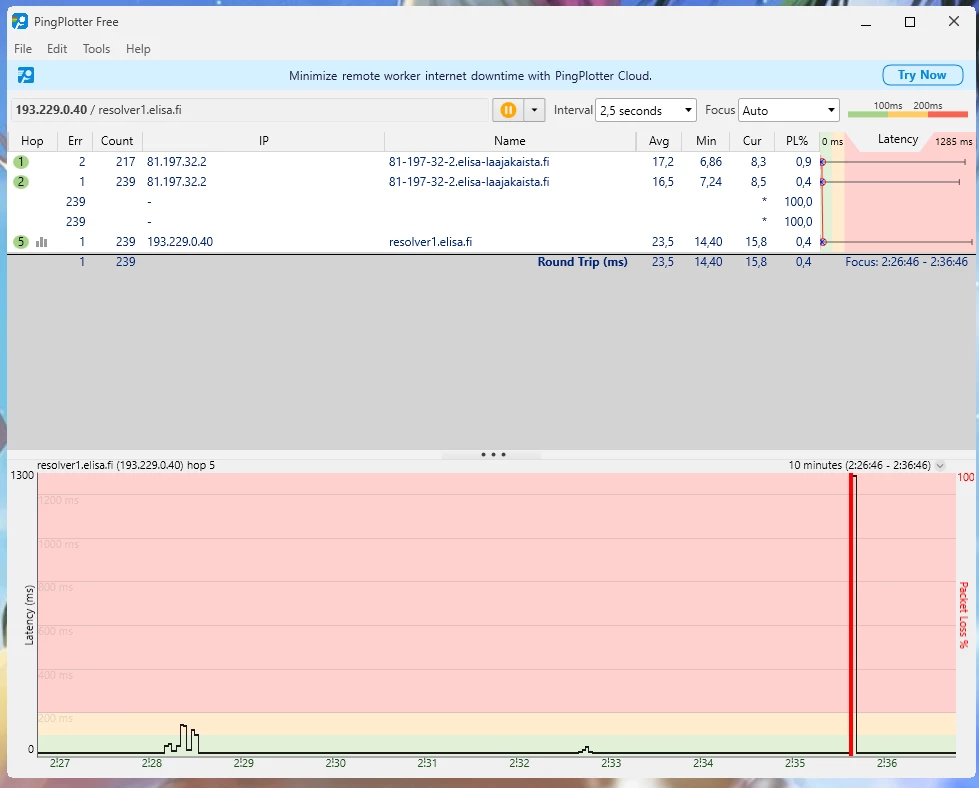Viewport: 979px width, 788px height.
Task: Click the Avg column header
Action: click(x=659, y=141)
